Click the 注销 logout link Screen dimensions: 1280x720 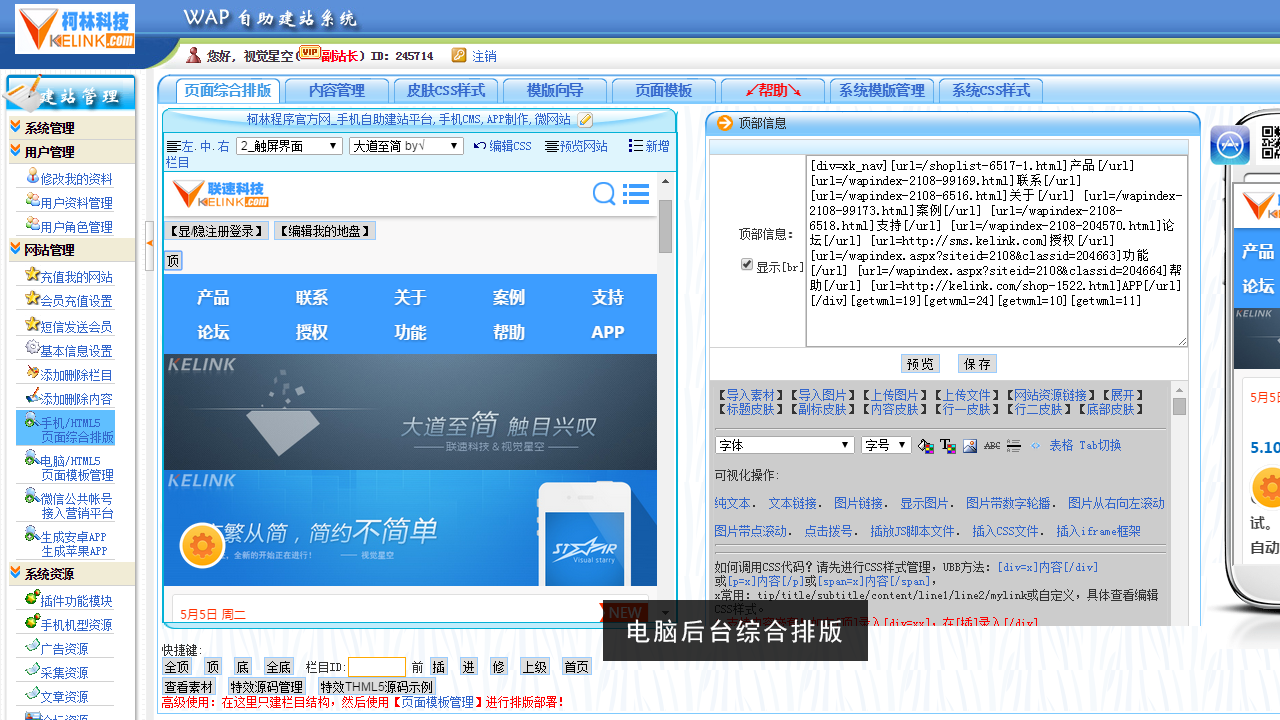coord(484,56)
